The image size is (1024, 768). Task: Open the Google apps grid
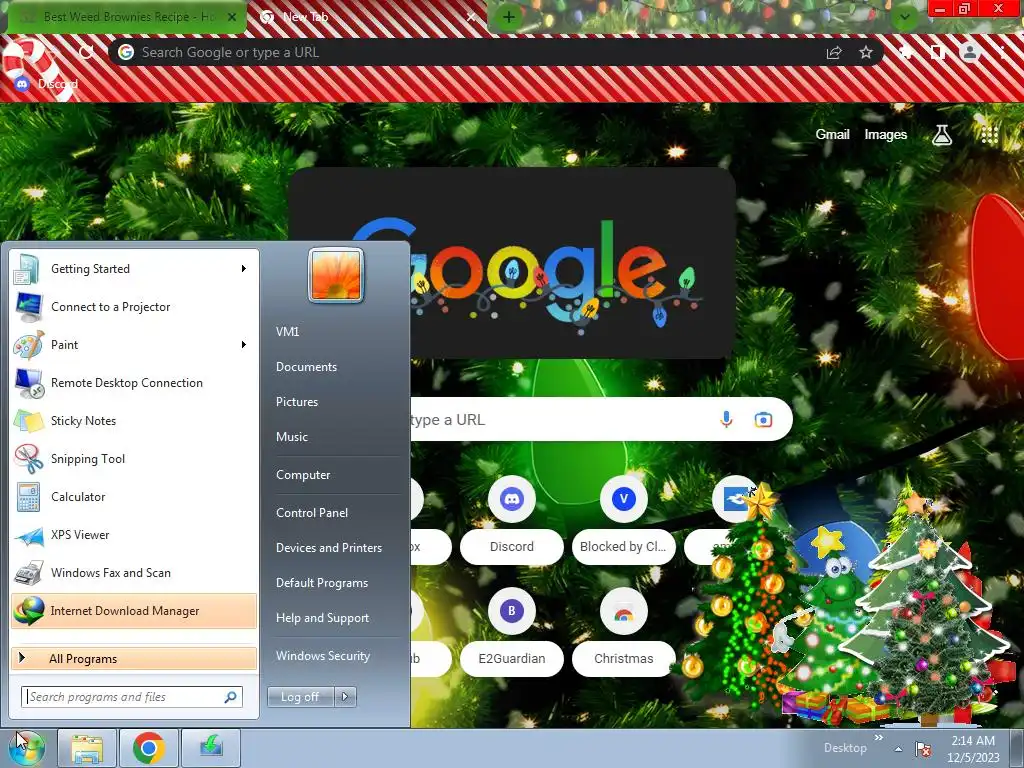990,135
